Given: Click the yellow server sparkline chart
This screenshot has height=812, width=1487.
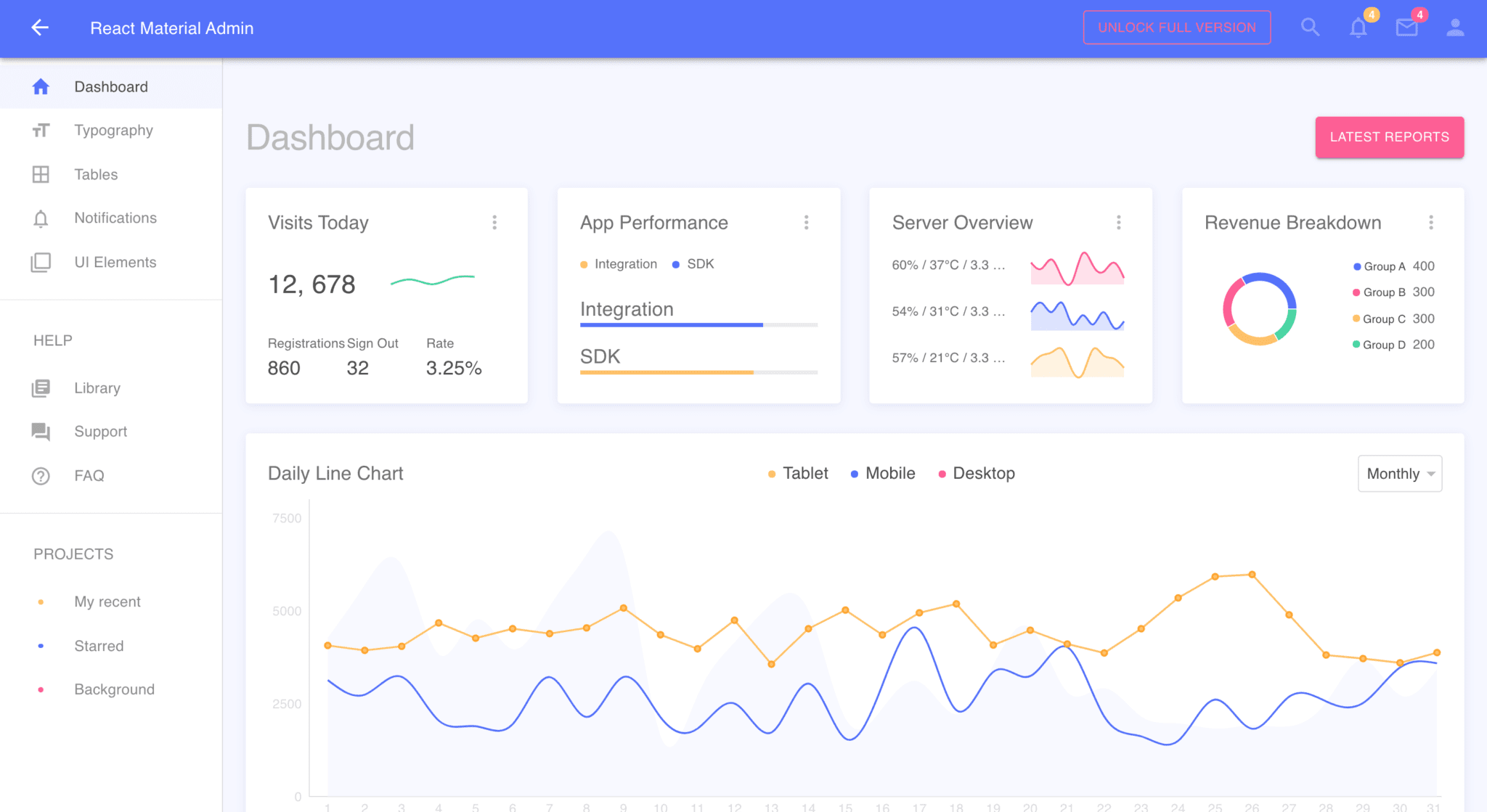Looking at the screenshot, I should 1077,361.
